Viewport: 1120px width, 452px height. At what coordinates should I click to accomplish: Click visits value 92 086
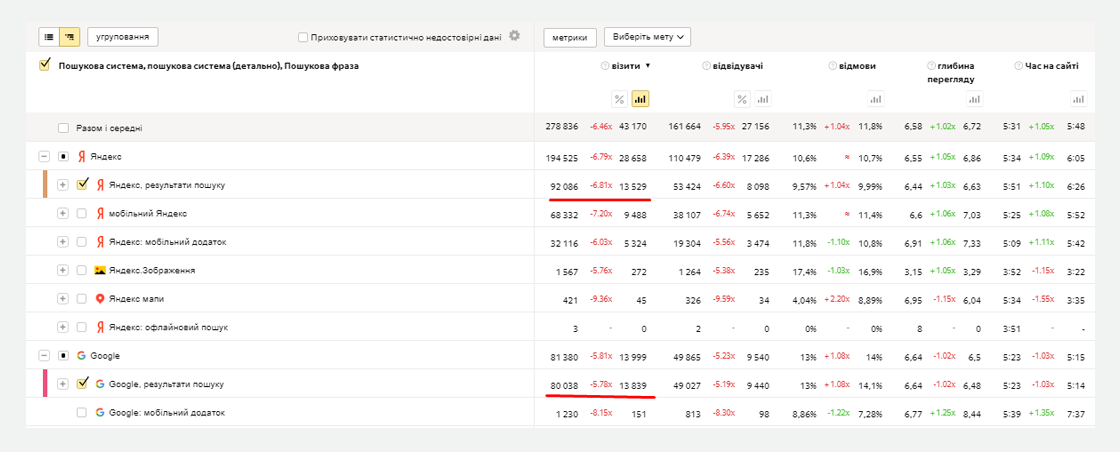click(x=563, y=186)
